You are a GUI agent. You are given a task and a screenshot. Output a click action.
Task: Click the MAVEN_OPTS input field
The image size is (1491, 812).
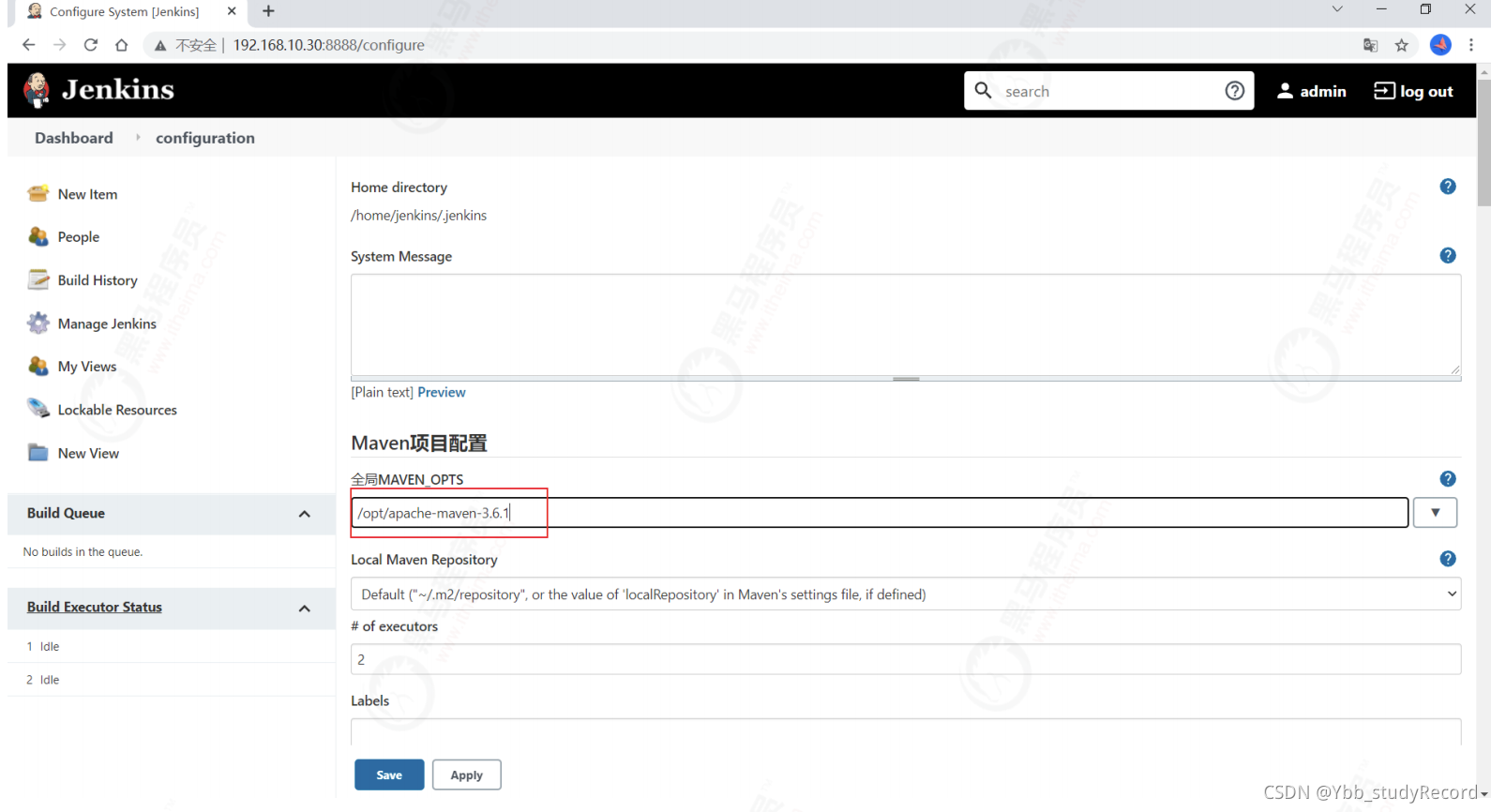[880, 513]
